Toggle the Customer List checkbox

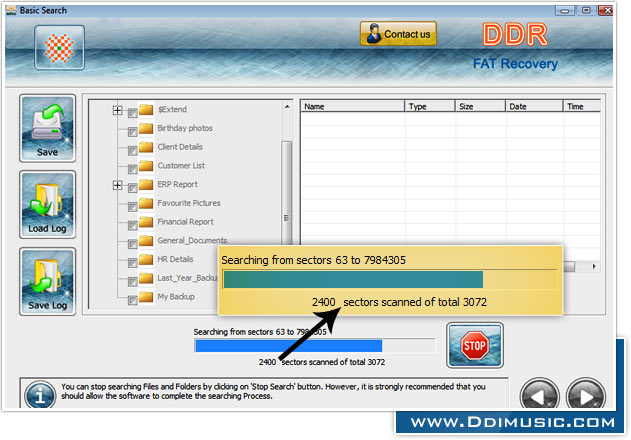pos(132,169)
